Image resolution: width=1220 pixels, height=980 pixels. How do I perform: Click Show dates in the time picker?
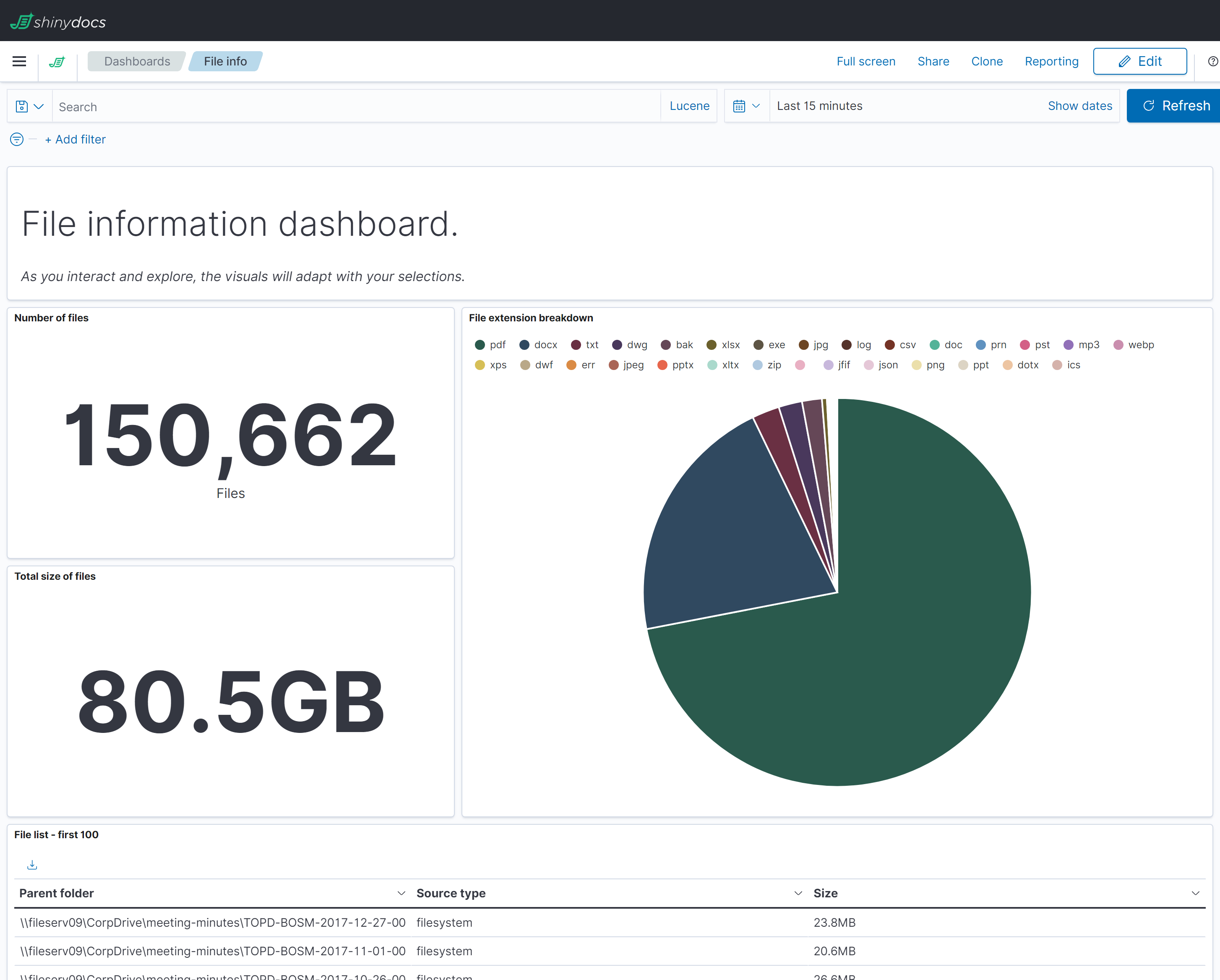(x=1079, y=105)
